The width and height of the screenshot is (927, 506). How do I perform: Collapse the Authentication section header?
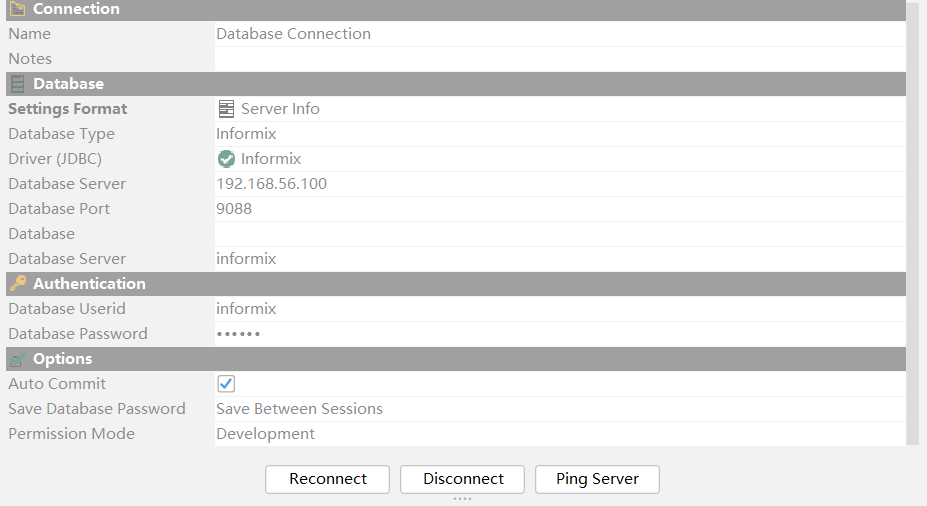456,284
